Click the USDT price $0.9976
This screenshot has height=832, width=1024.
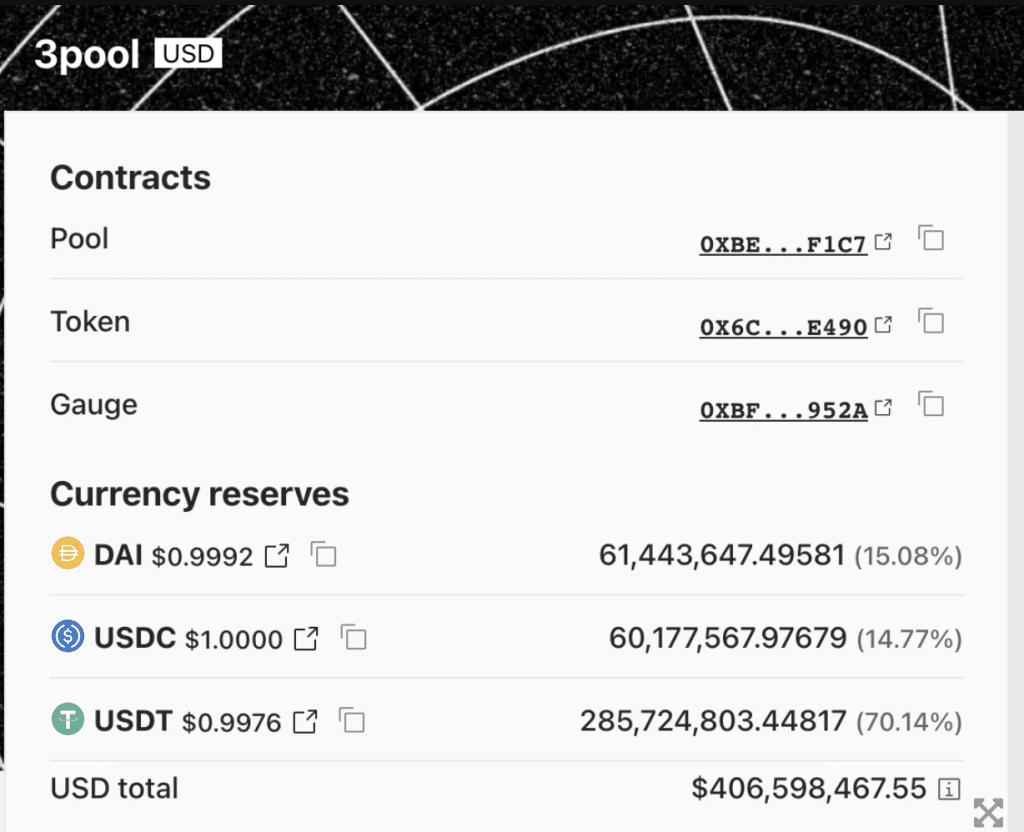[232, 723]
